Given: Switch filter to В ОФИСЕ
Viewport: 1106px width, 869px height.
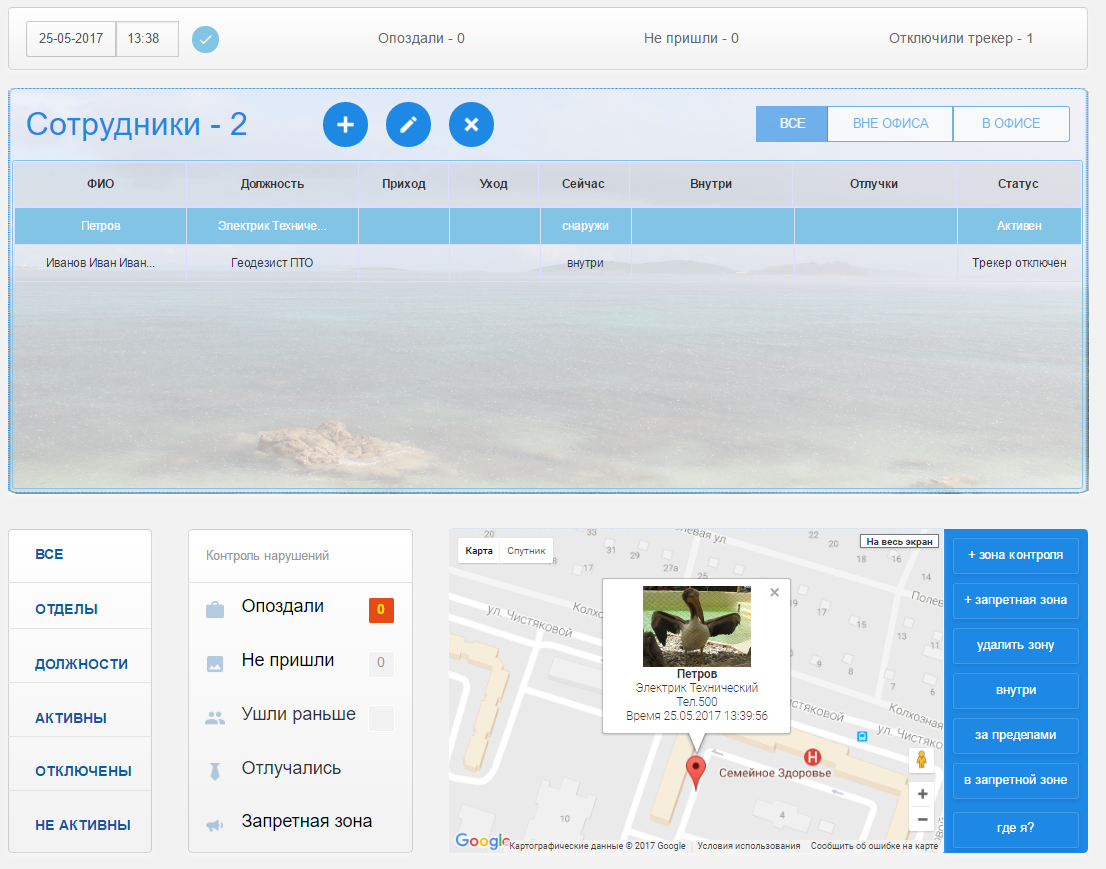Looking at the screenshot, I should [x=1010, y=124].
